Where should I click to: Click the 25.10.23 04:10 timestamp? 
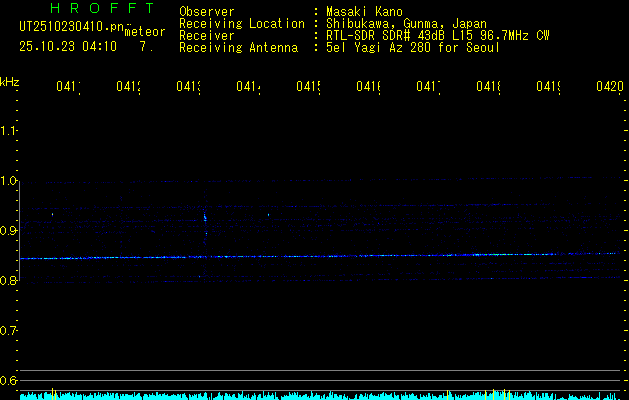pyautogui.click(x=68, y=46)
